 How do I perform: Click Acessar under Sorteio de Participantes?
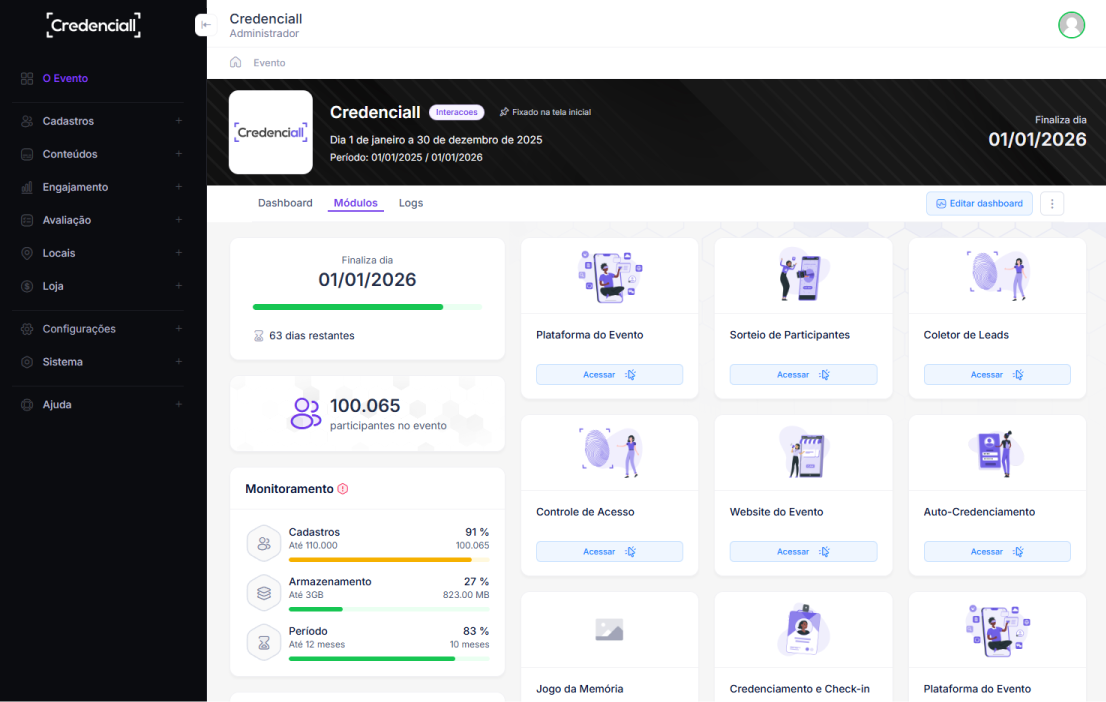[803, 375]
